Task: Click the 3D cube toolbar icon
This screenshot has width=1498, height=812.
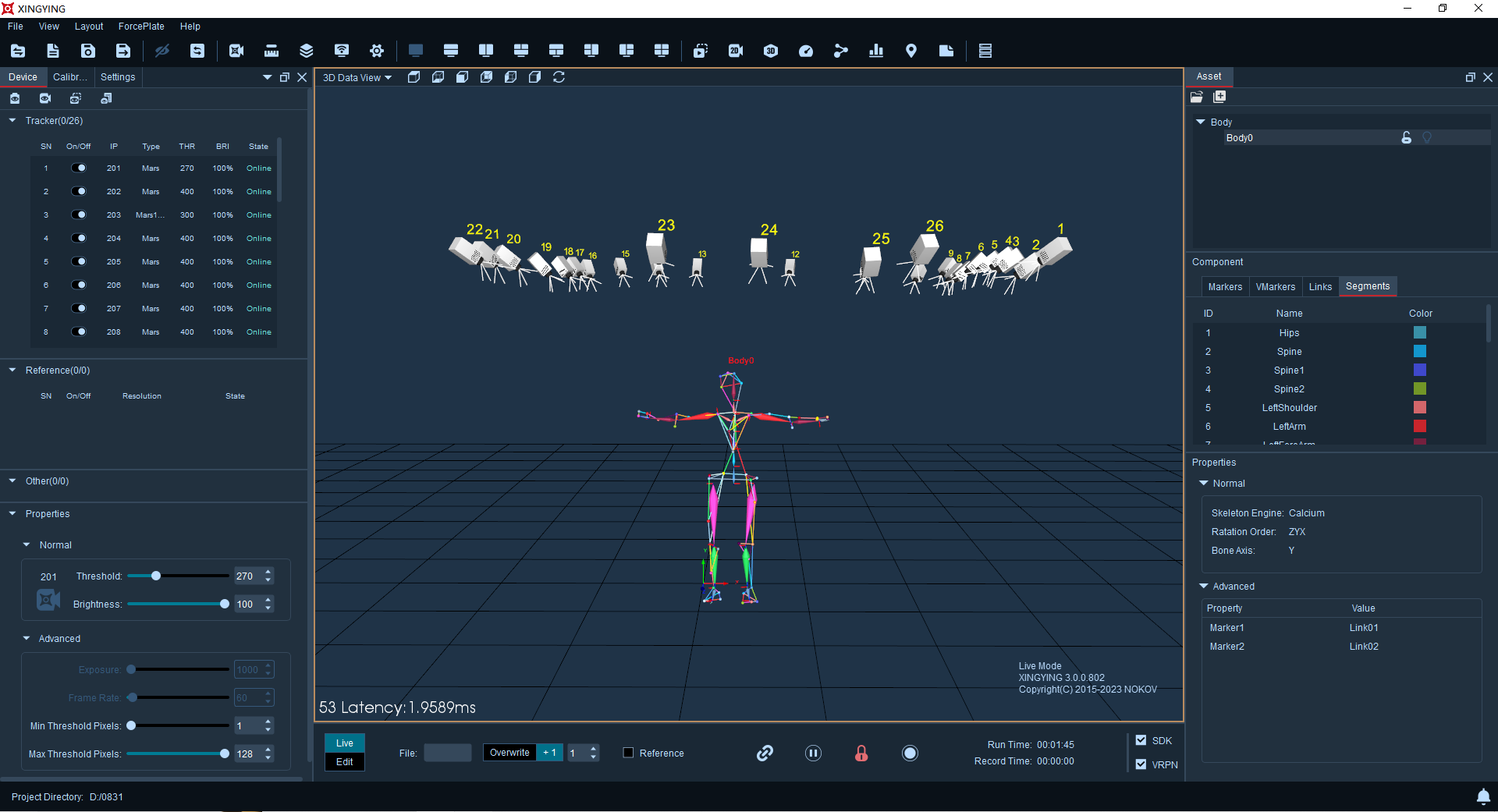Action: [771, 51]
